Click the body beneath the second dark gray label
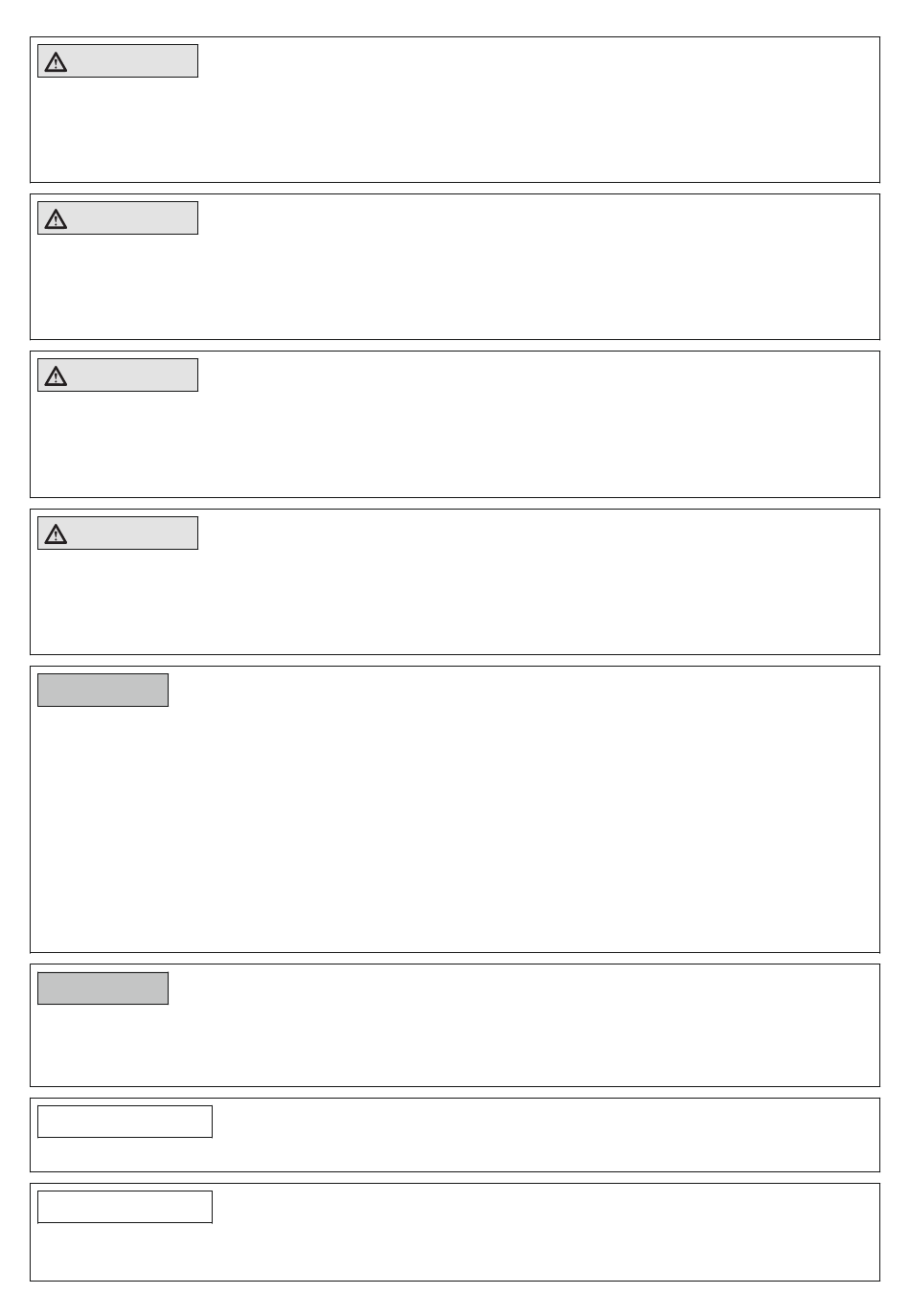The width and height of the screenshot is (910, 1316). click(x=455, y=1044)
